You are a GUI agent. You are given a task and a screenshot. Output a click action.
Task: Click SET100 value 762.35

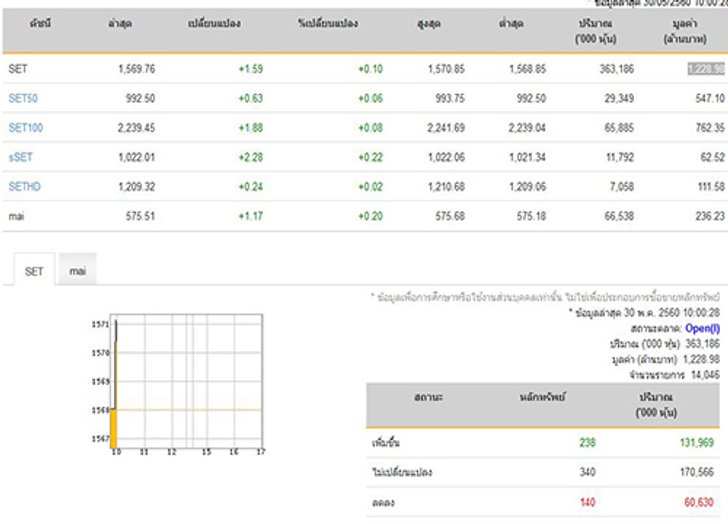710,128
